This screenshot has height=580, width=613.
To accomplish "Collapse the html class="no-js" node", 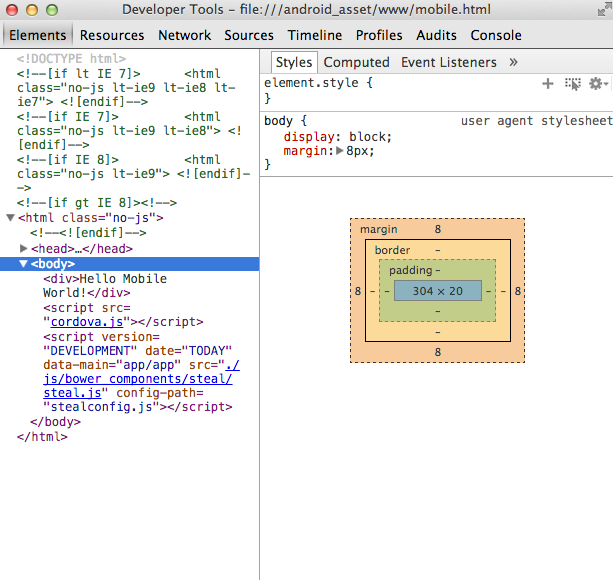I will pyautogui.click(x=11, y=218).
